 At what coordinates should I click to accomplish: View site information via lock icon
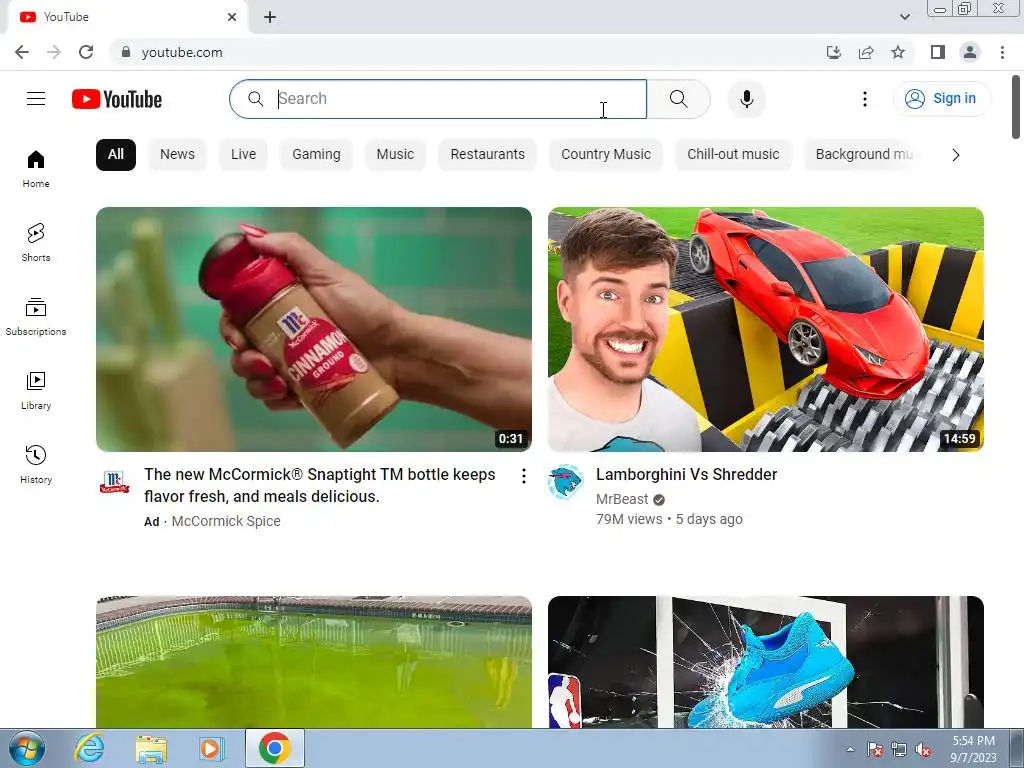(126, 52)
